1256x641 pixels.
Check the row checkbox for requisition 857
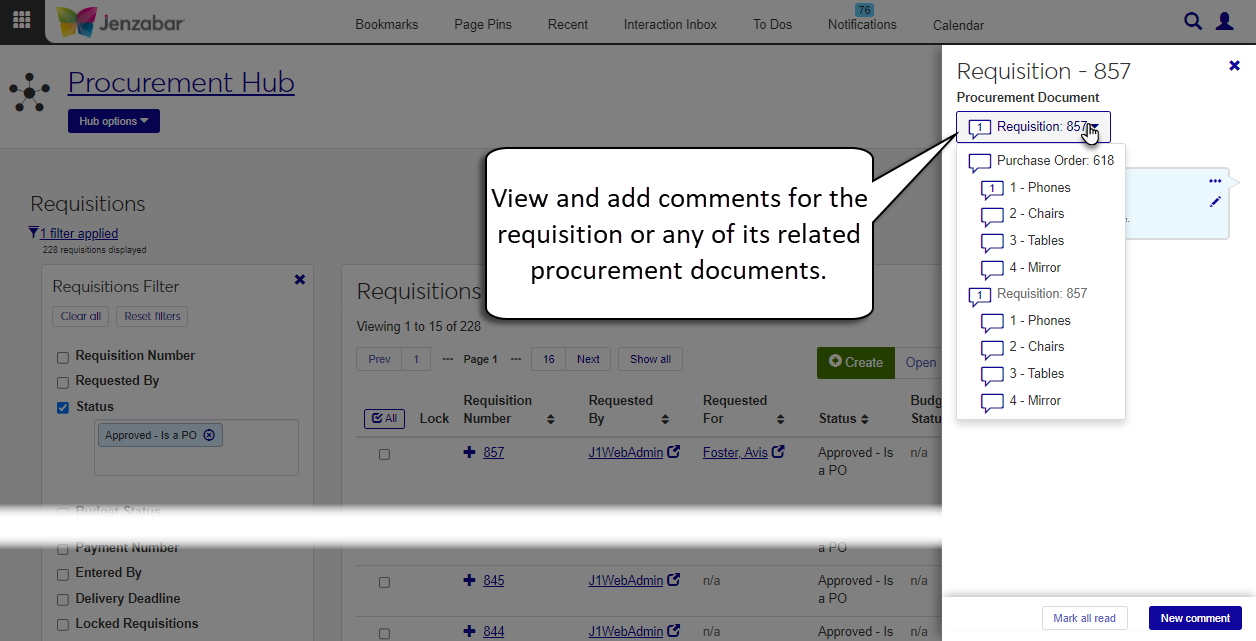point(384,454)
